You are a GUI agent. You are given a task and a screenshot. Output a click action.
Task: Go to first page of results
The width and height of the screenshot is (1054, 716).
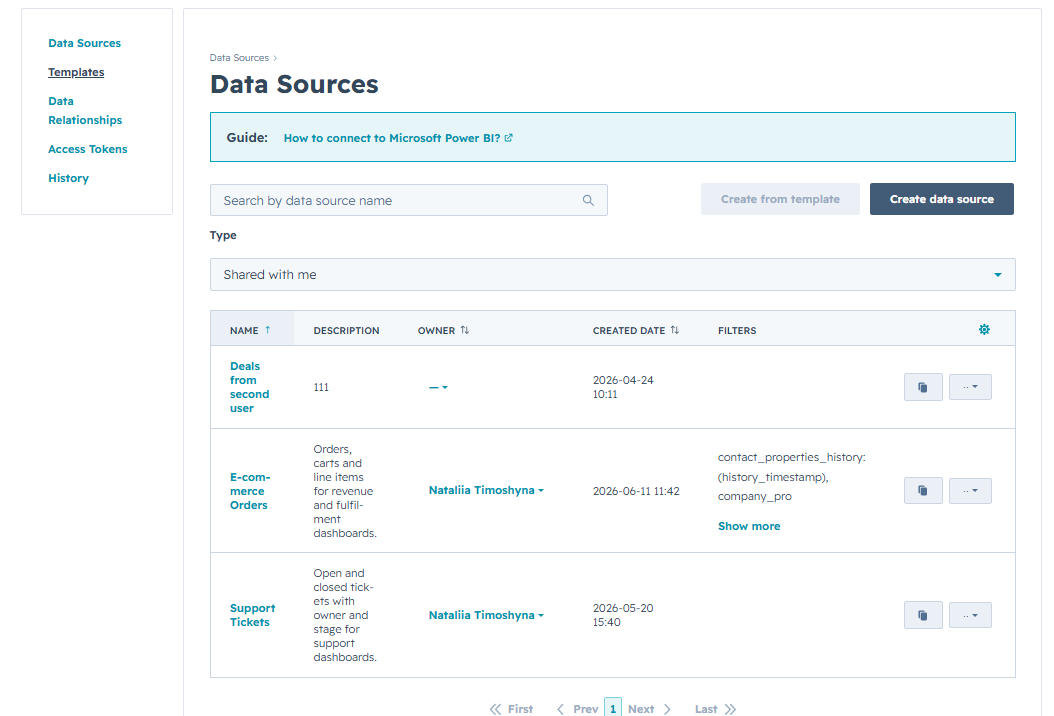(x=511, y=709)
